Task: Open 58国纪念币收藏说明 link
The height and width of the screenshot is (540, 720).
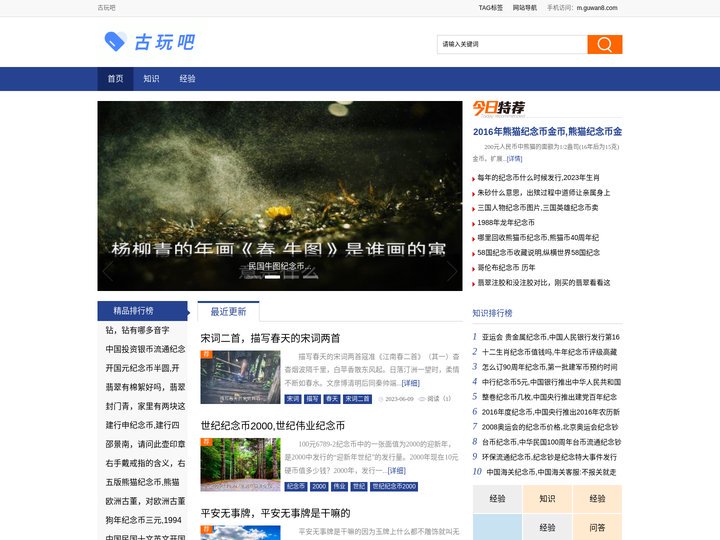Action: 539,253
